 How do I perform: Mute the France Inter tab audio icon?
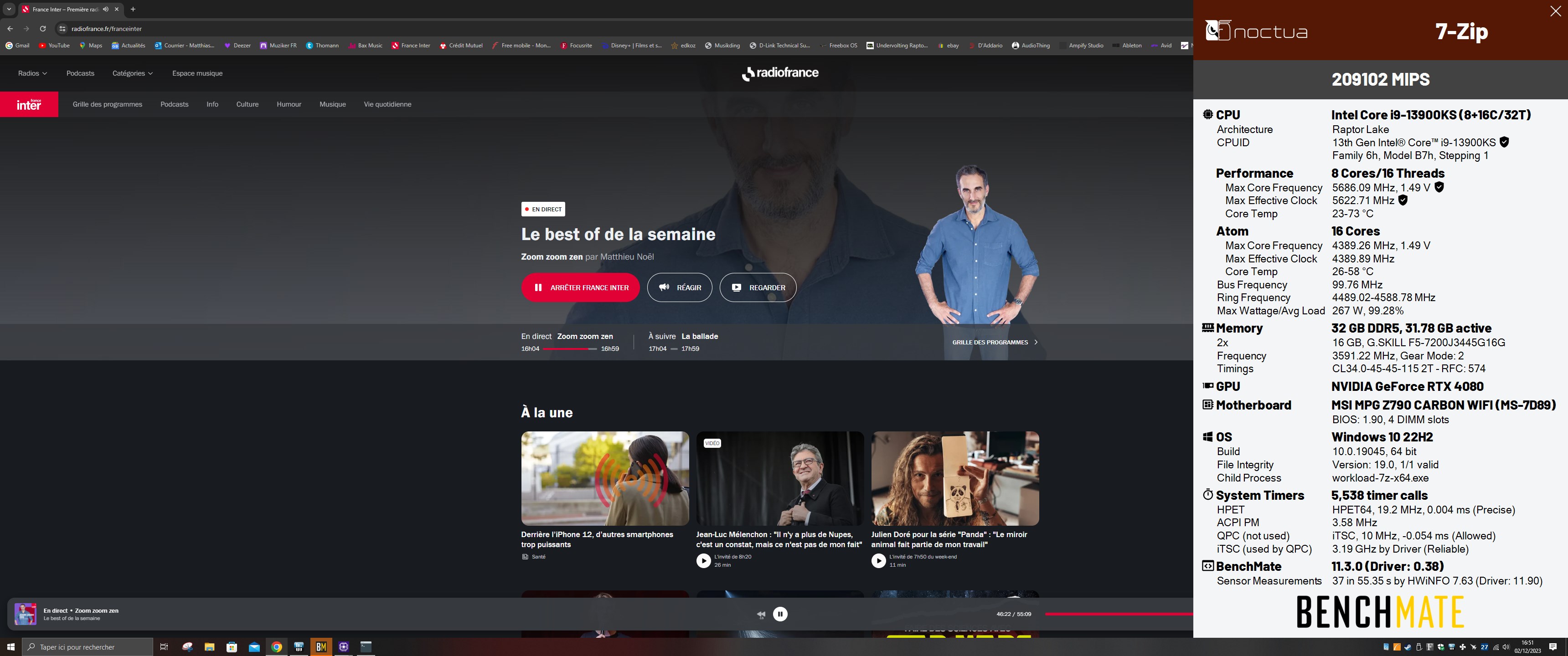click(106, 9)
